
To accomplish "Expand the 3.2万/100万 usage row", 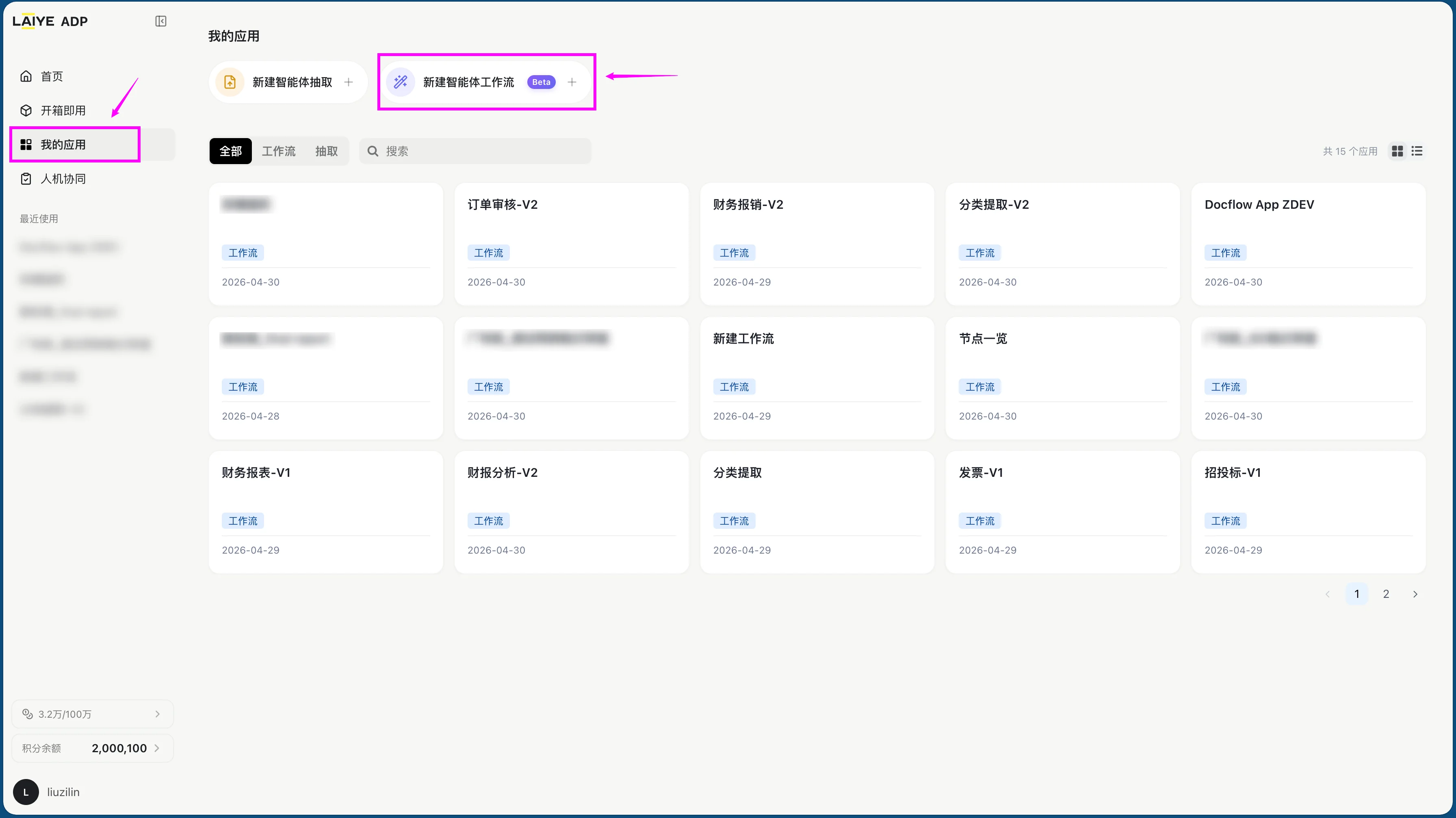I will coord(92,714).
